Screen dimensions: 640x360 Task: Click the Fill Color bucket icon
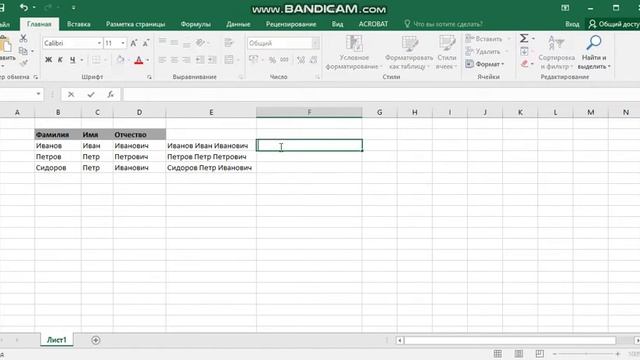pos(120,60)
